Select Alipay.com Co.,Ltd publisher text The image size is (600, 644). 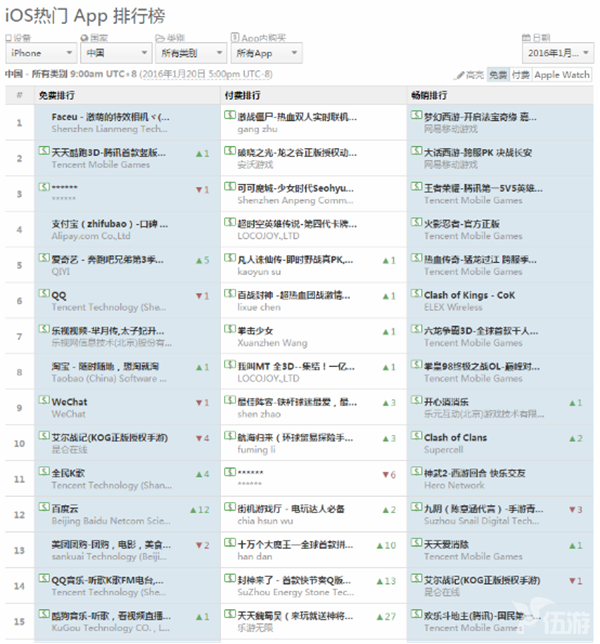coord(91,236)
